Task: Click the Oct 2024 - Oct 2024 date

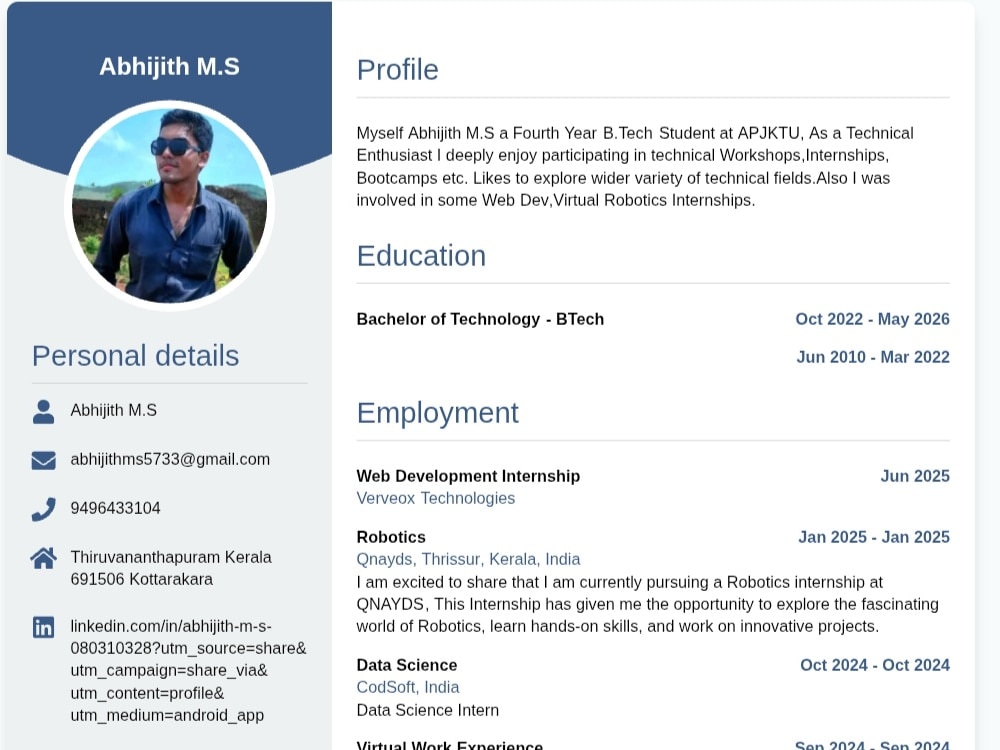Action: [875, 665]
